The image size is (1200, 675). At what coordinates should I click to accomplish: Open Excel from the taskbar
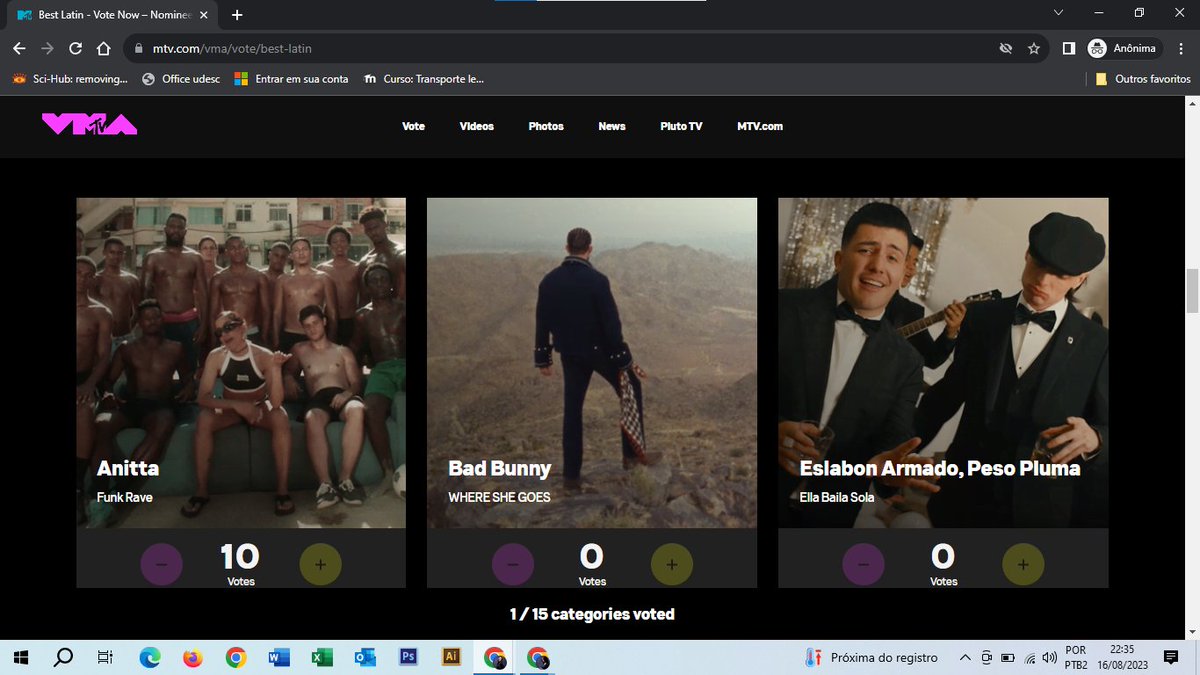pyautogui.click(x=322, y=657)
